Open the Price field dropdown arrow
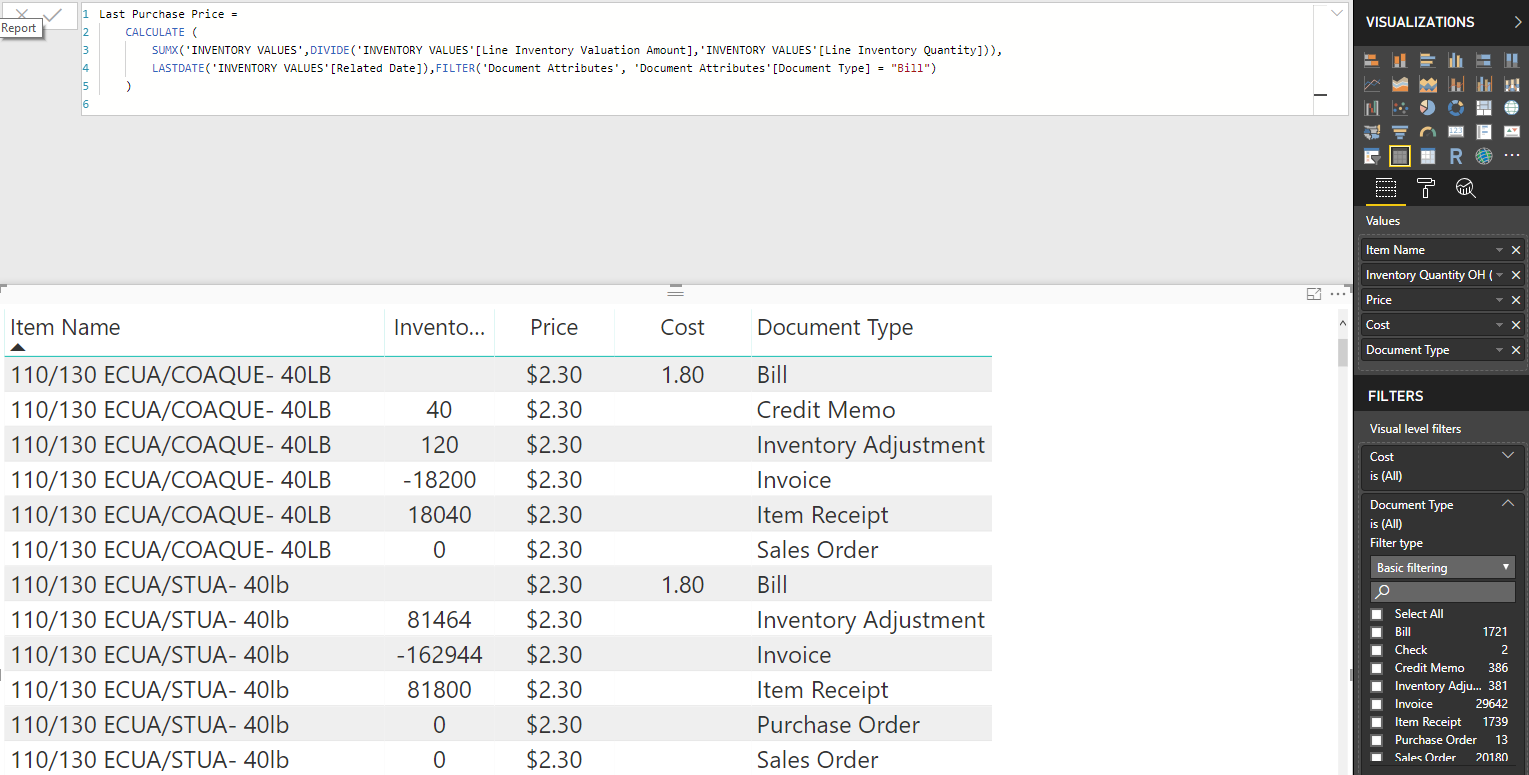Image resolution: width=1529 pixels, height=775 pixels. pos(1499,300)
